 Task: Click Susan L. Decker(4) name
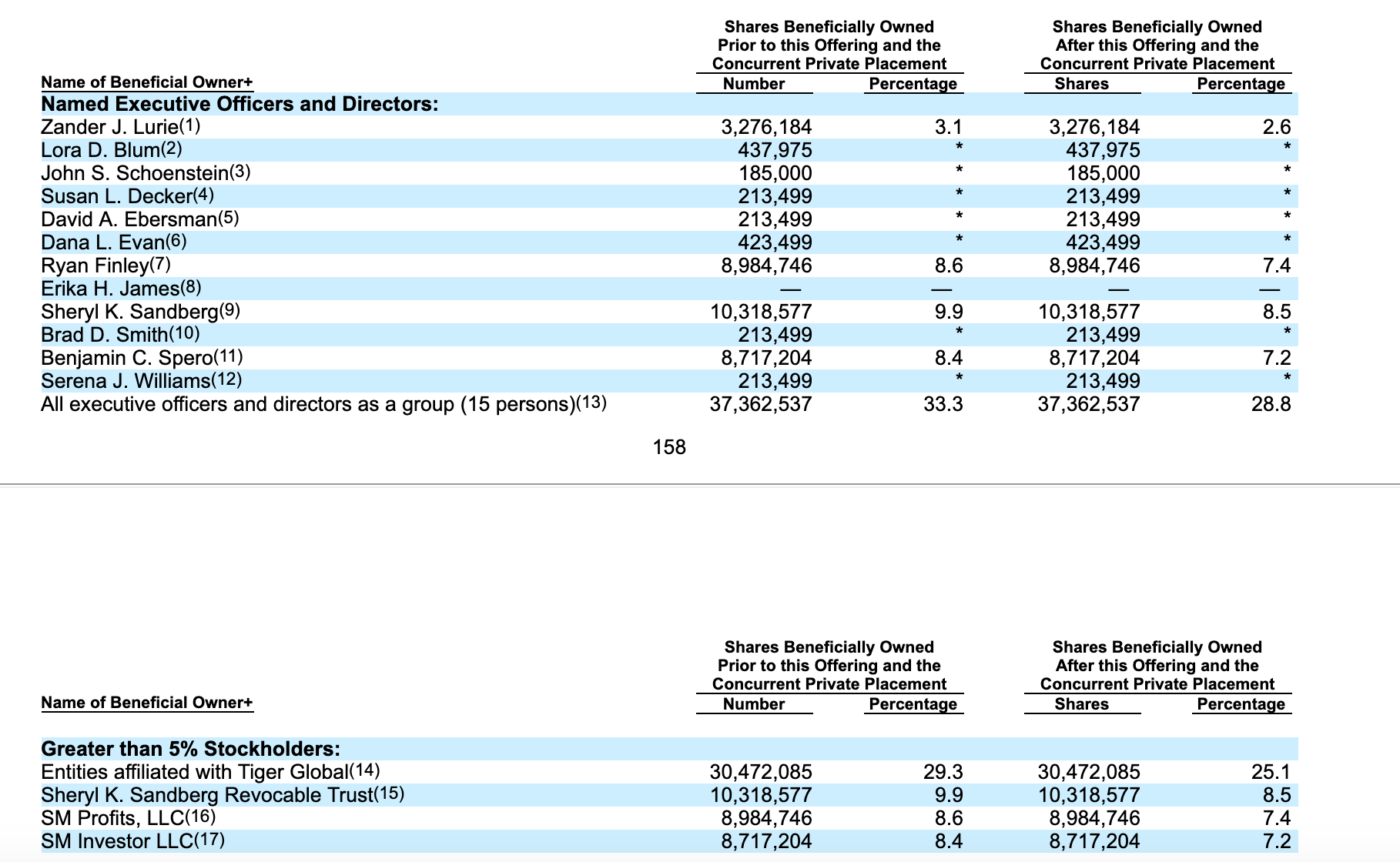click(128, 195)
